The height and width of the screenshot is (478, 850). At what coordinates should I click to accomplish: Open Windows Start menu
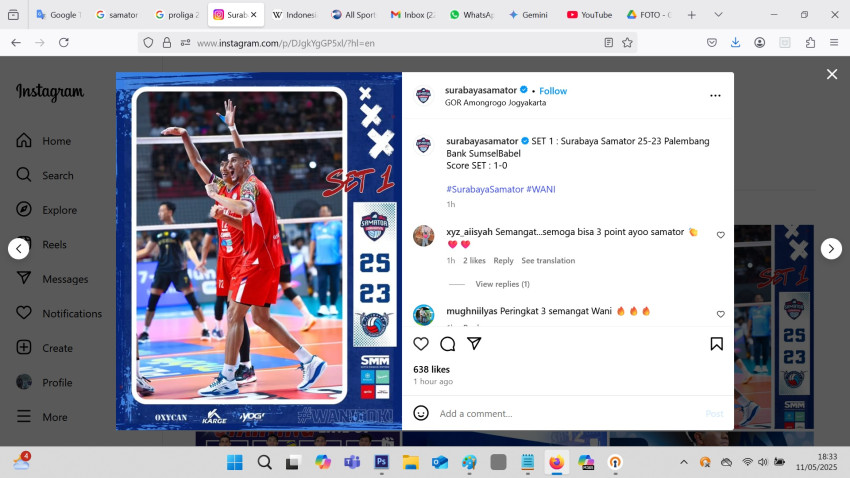click(235, 462)
